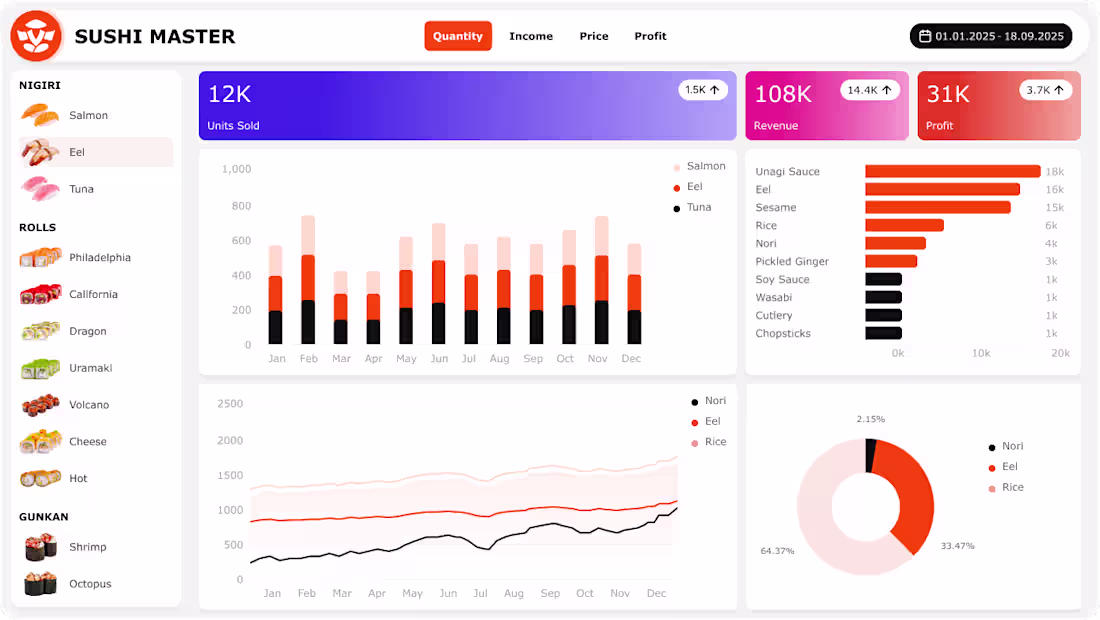Switch to the Profit tab
The height and width of the screenshot is (620, 1100).
tap(650, 36)
